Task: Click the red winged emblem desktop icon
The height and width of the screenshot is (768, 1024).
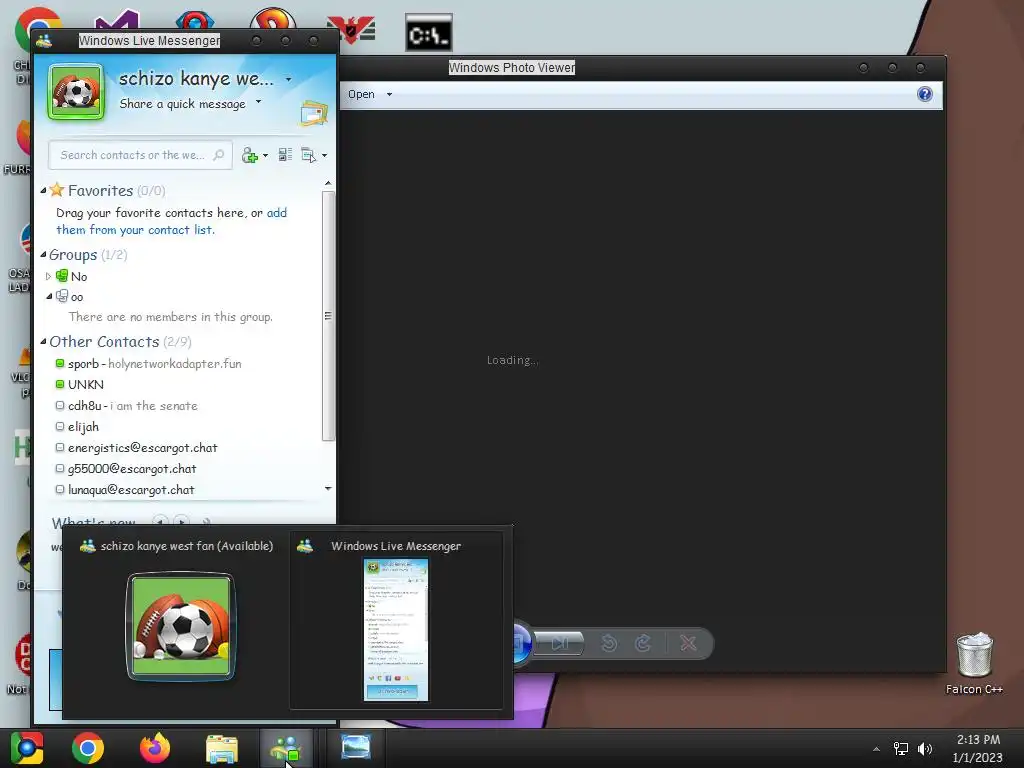Action: click(x=351, y=29)
